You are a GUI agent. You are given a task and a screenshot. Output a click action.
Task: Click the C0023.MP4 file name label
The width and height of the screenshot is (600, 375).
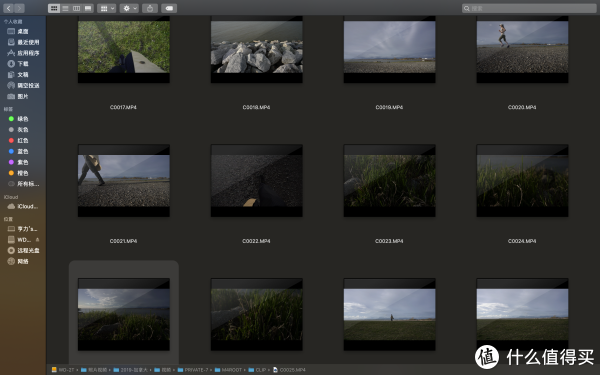tap(389, 241)
